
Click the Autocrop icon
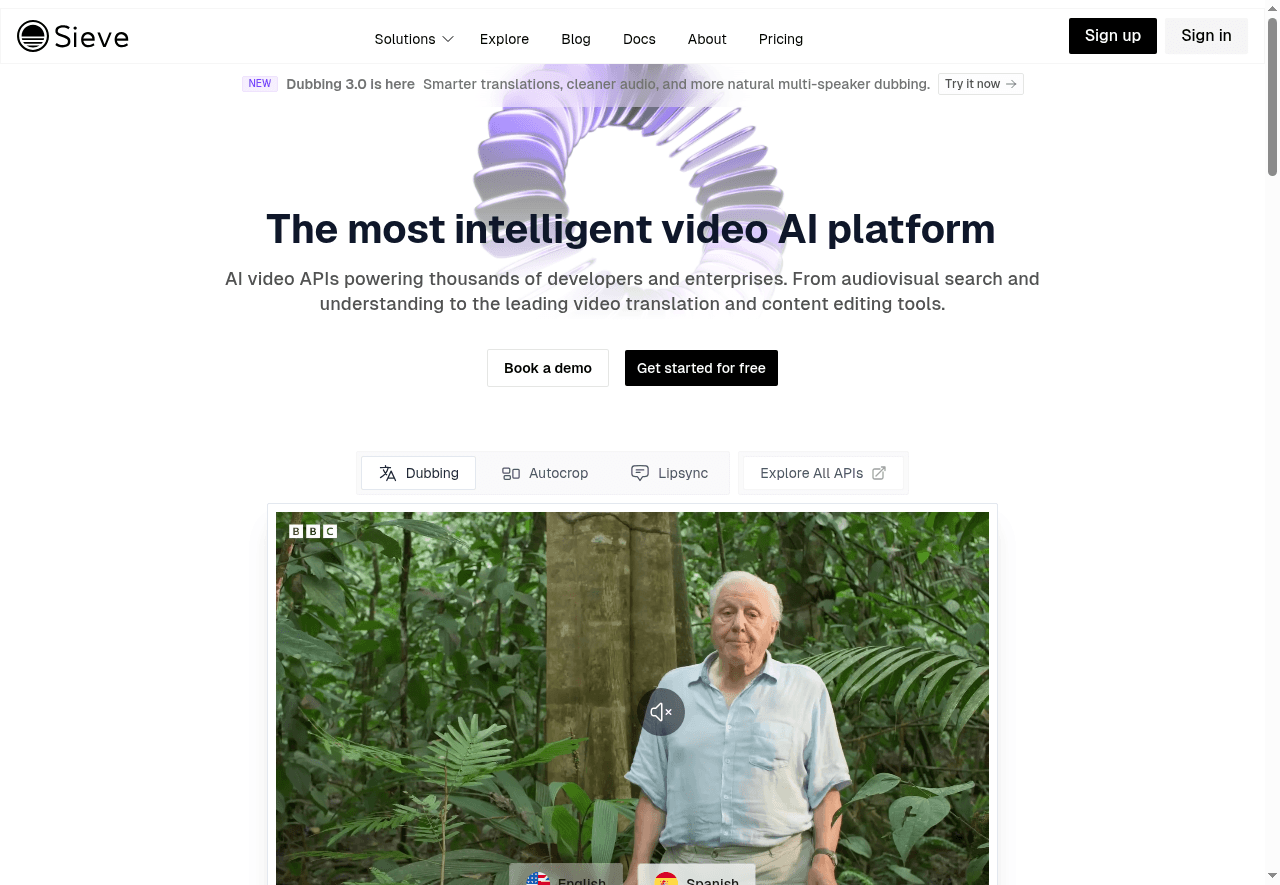point(511,473)
